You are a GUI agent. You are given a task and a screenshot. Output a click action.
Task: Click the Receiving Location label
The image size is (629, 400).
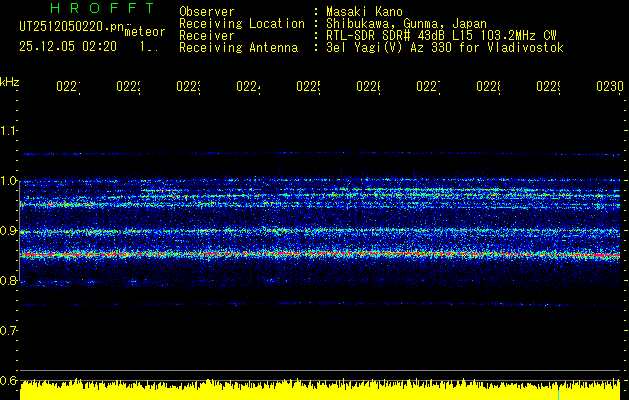pos(242,24)
